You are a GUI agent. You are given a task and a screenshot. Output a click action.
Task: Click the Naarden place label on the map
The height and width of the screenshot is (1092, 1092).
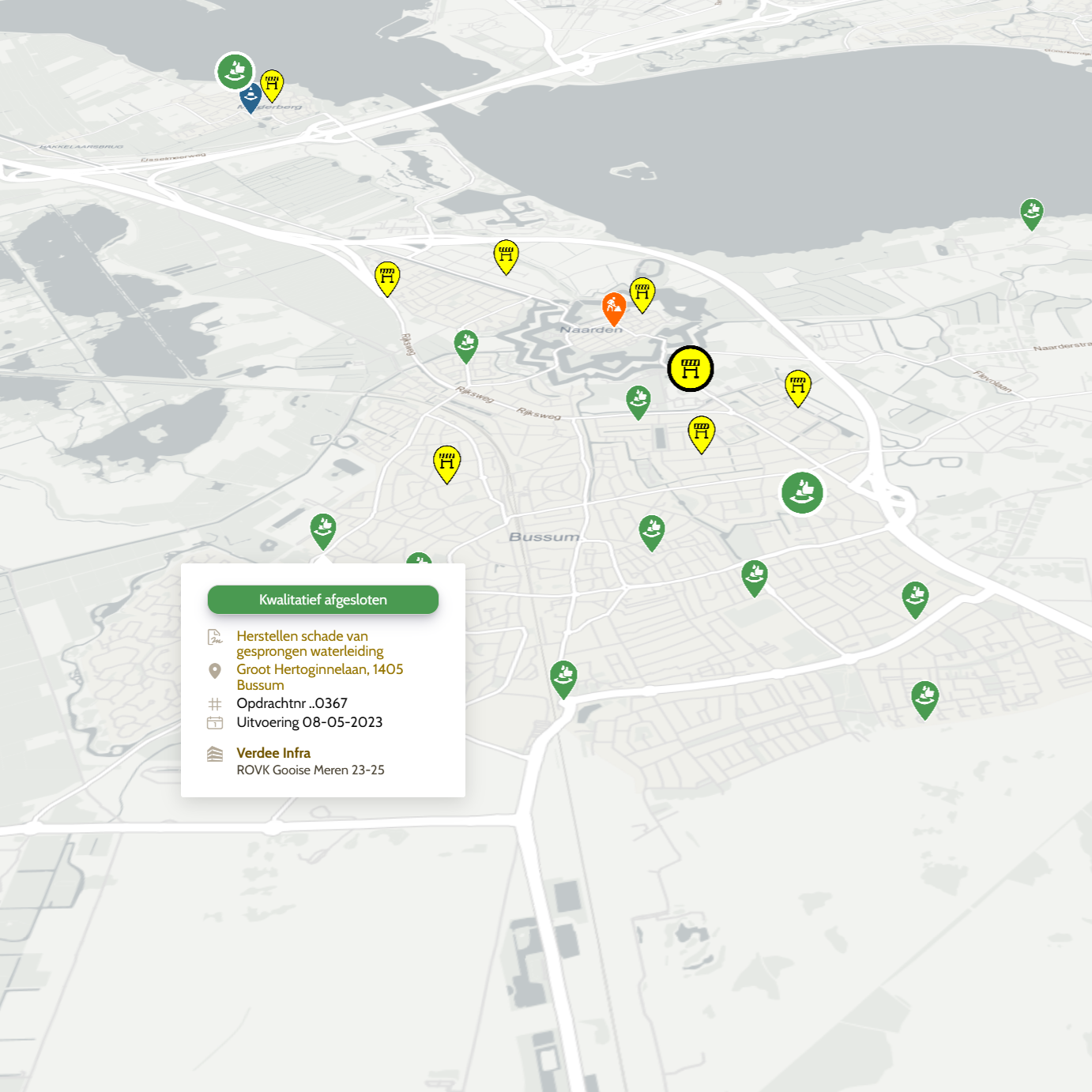point(591,329)
